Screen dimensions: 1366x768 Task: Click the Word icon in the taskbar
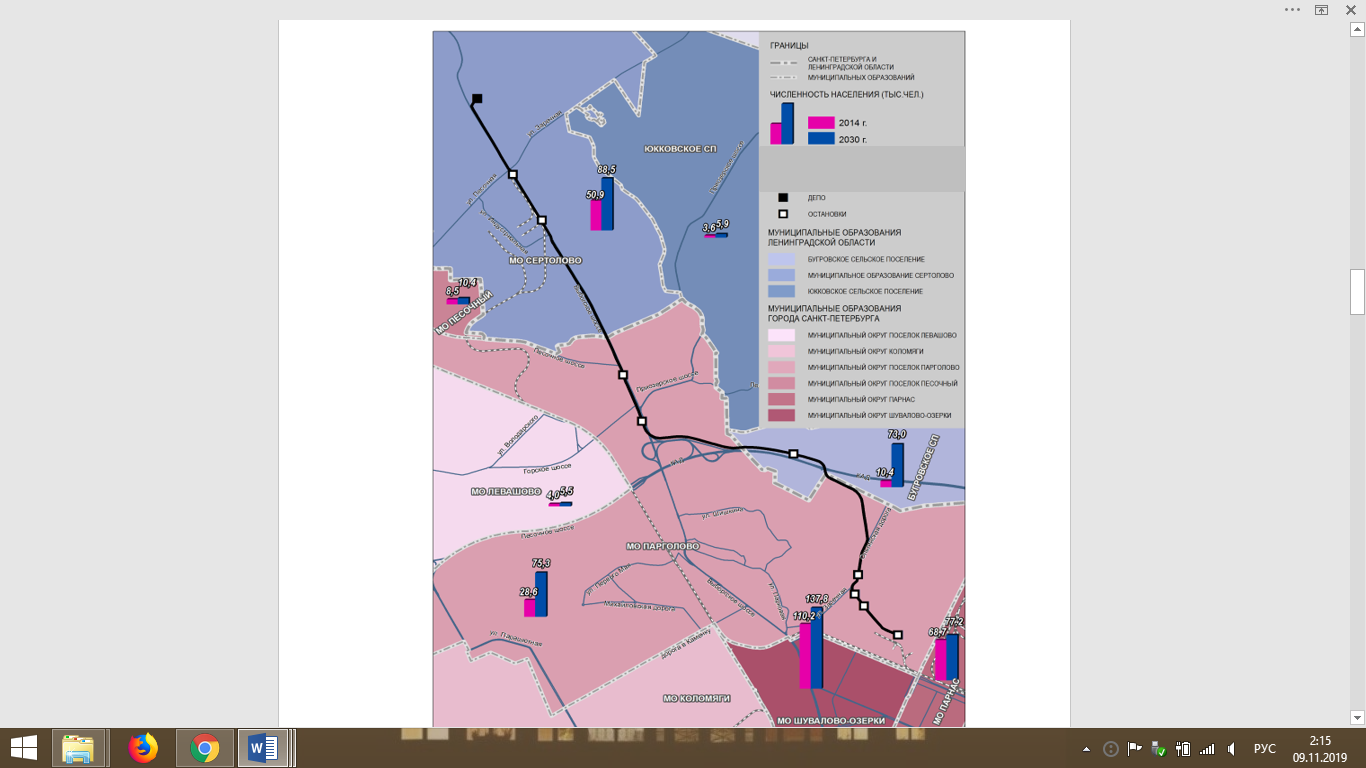coord(265,747)
